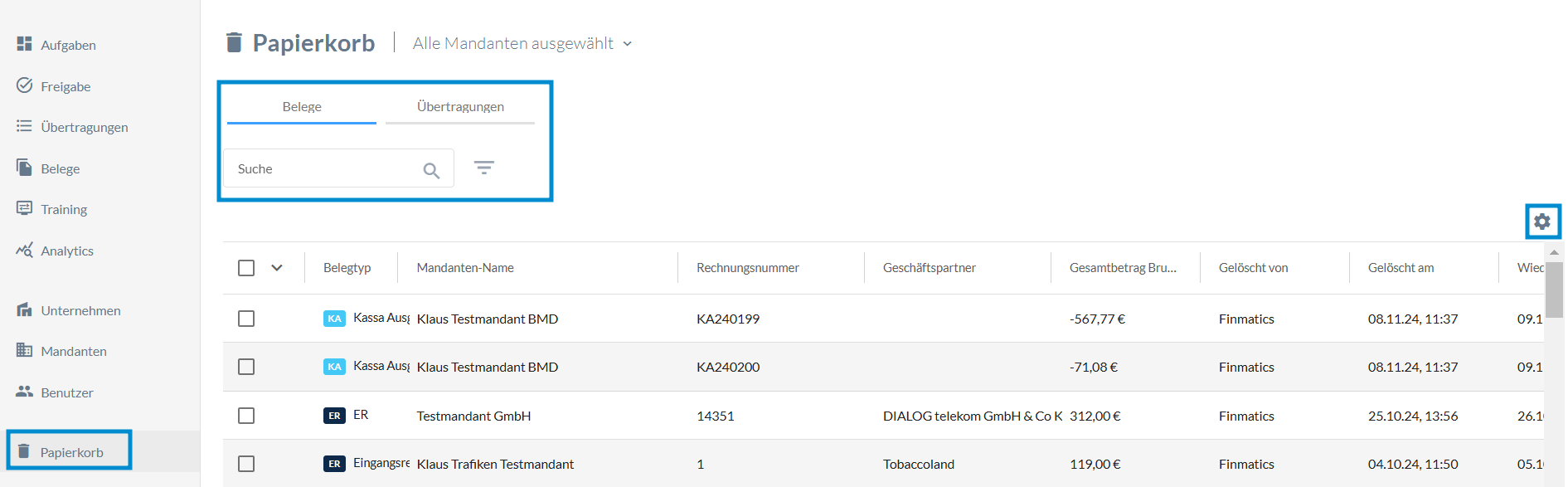This screenshot has width=1568, height=487.
Task: Select the checkbox for row KA240199
Action: (246, 319)
